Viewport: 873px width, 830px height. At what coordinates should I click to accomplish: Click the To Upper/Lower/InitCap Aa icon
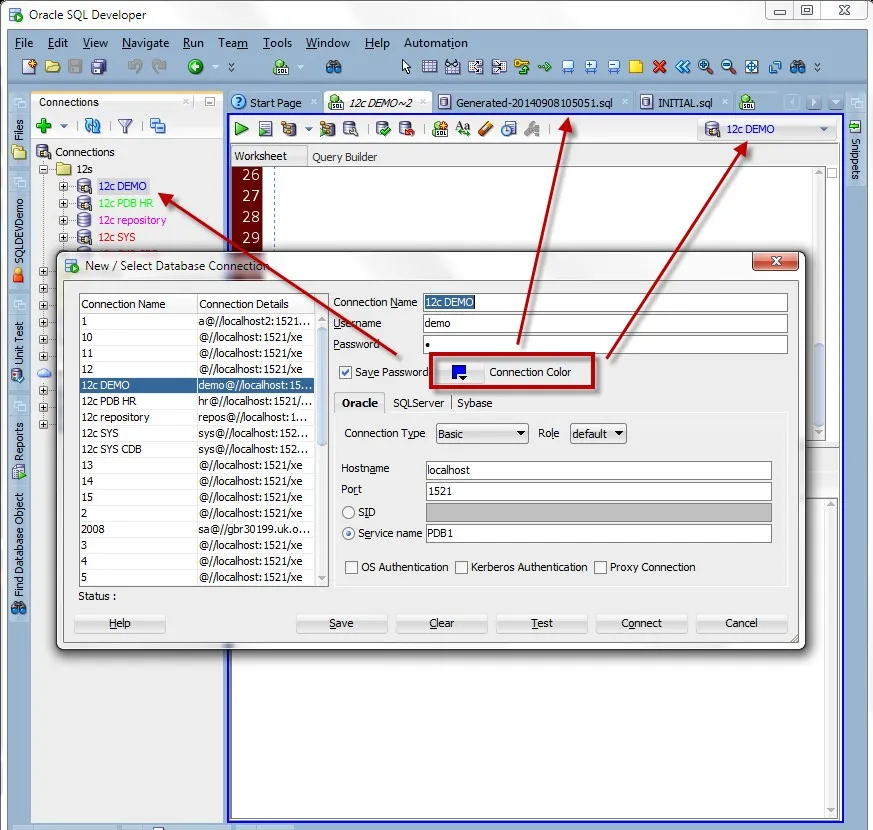463,129
